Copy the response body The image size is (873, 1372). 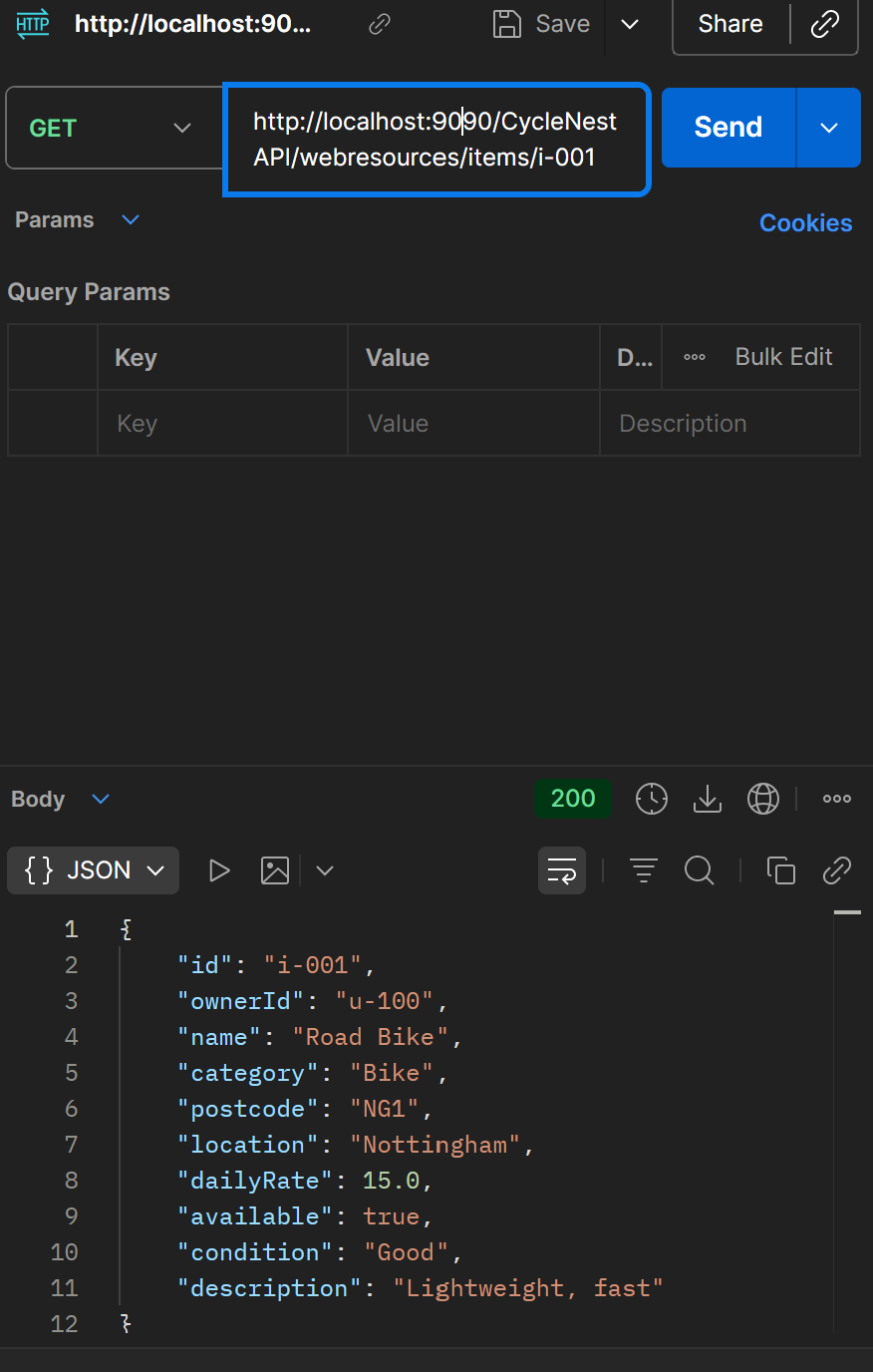tap(781, 870)
